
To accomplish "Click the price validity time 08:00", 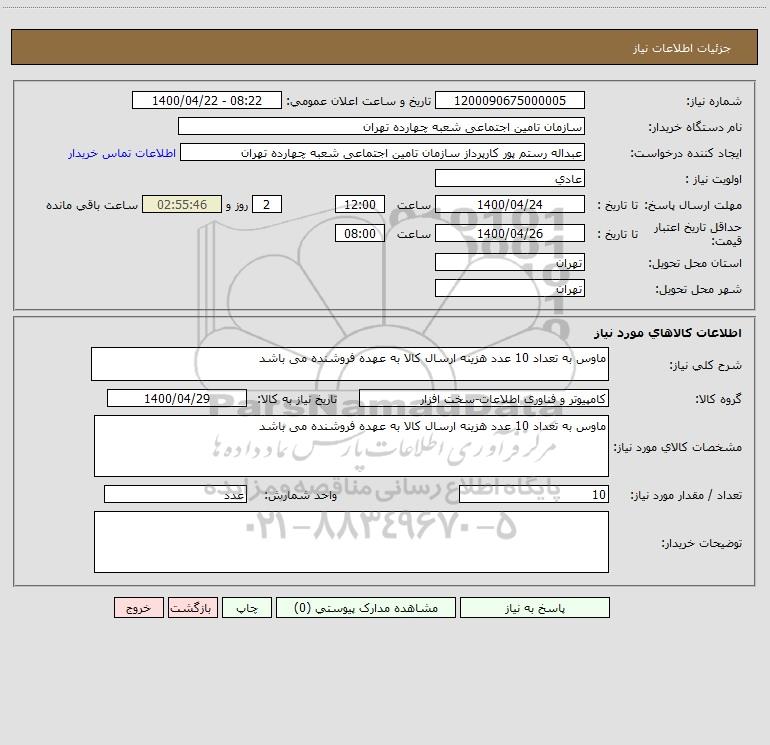I will click(x=359, y=233).
